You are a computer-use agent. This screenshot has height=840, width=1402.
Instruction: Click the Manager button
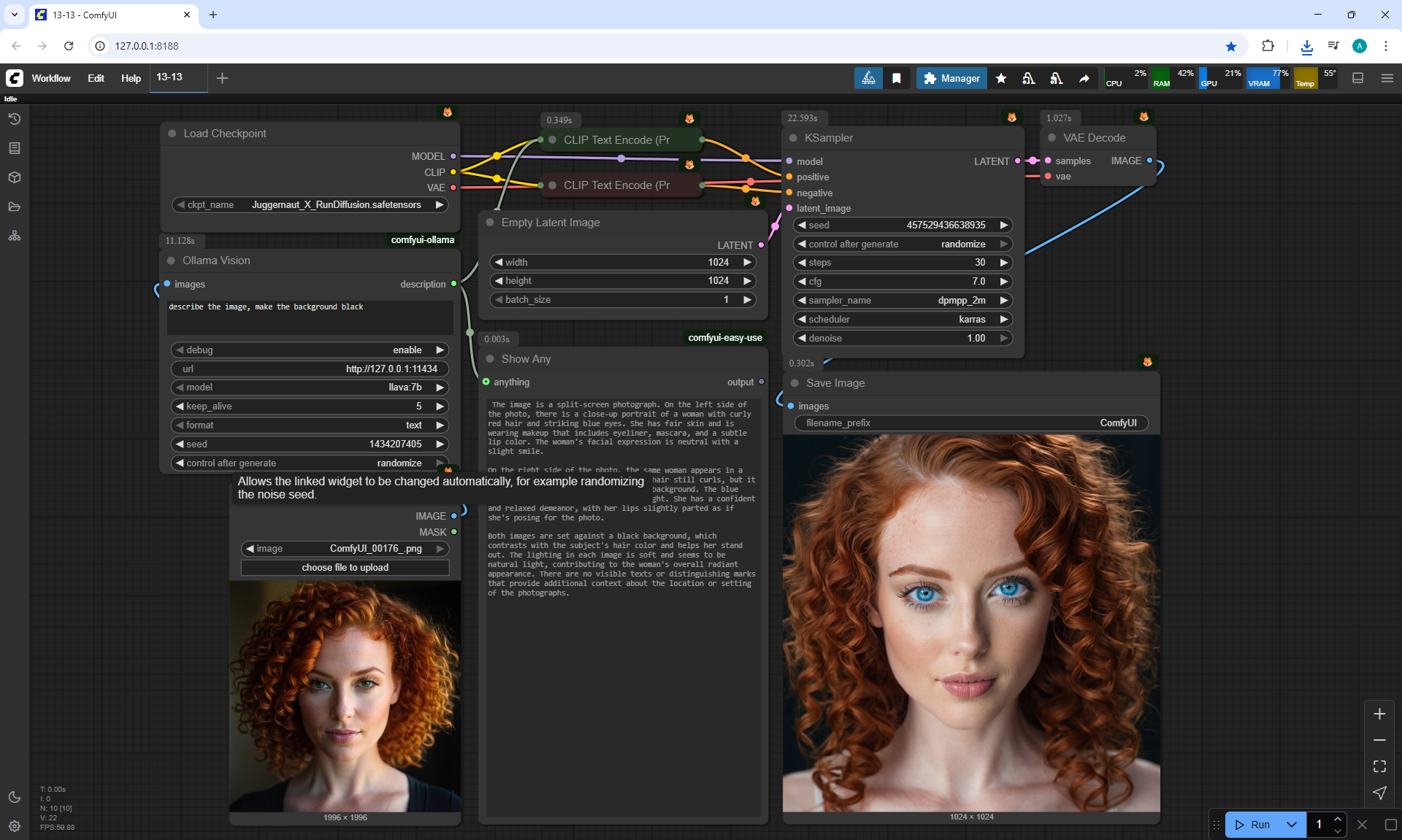tap(951, 78)
